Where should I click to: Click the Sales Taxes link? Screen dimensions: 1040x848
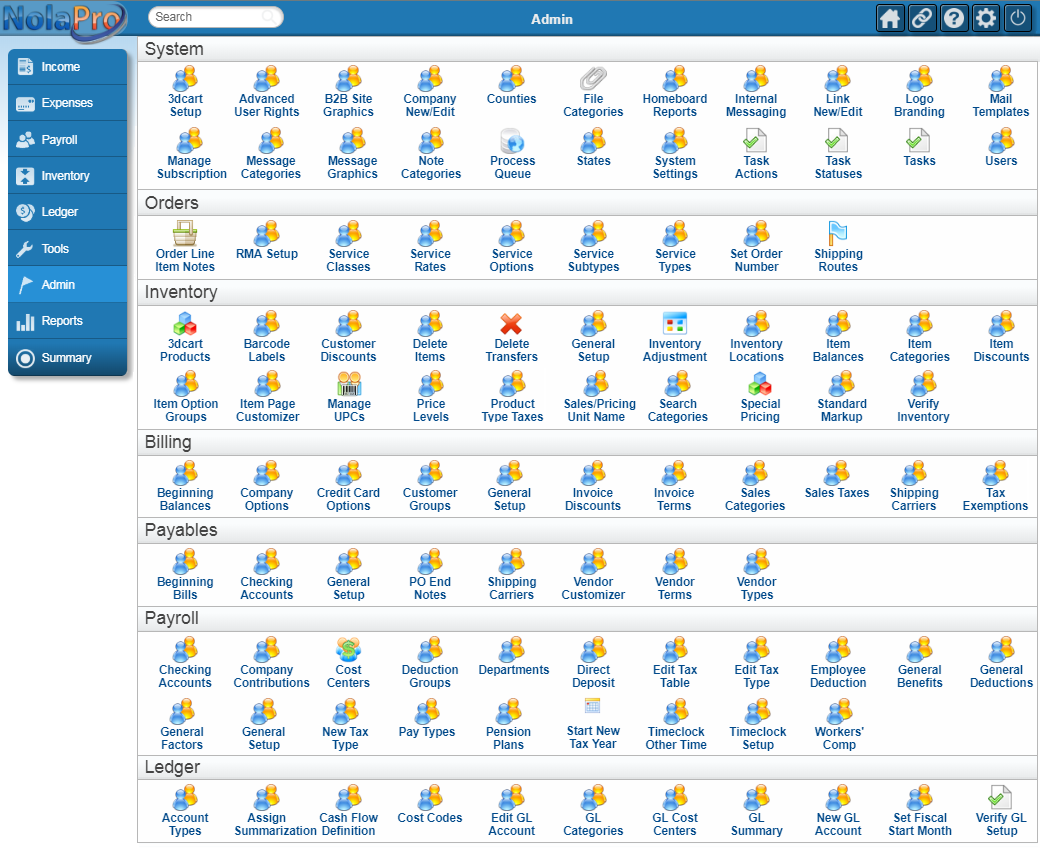(x=837, y=493)
